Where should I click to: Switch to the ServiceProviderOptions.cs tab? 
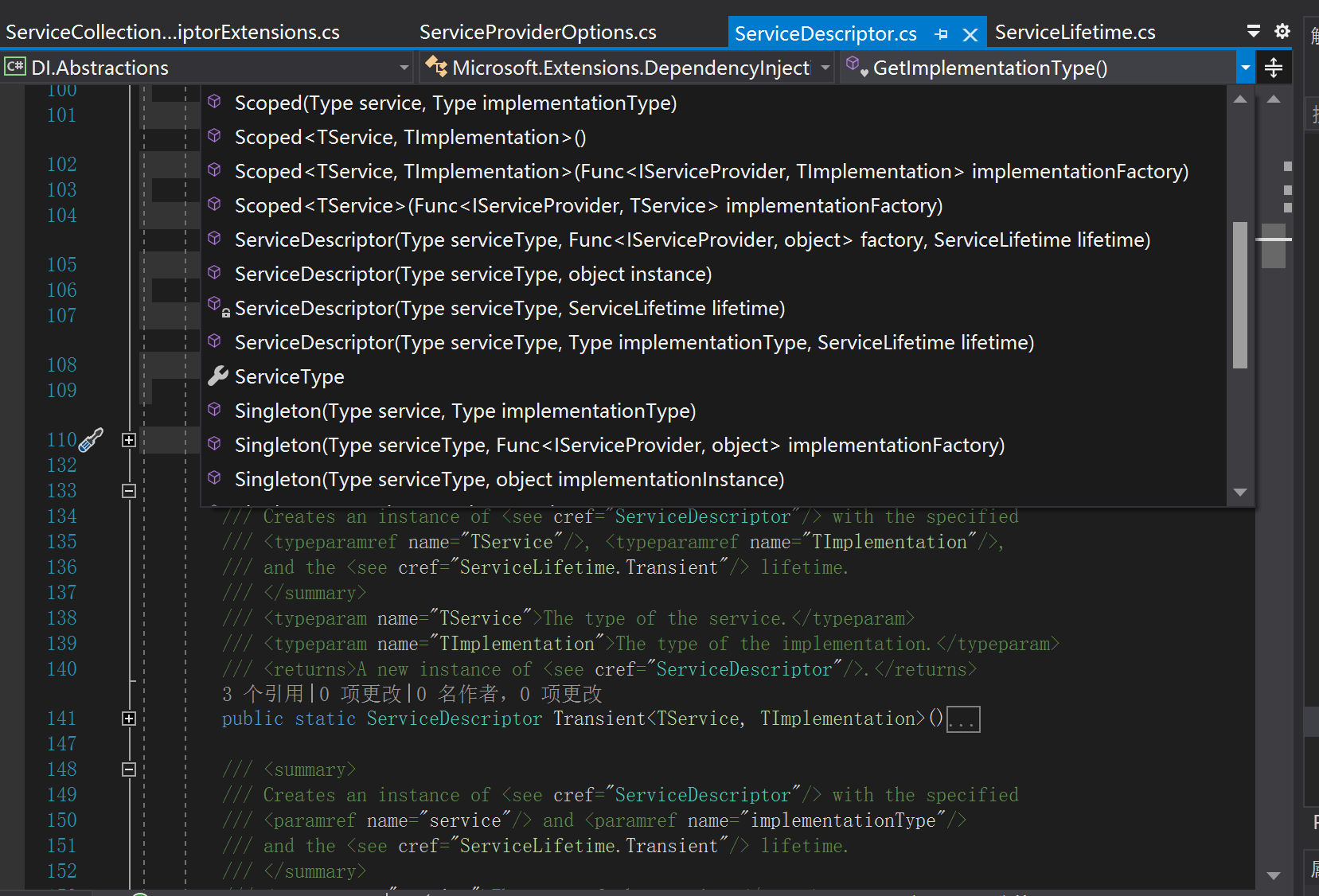pyautogui.click(x=538, y=33)
